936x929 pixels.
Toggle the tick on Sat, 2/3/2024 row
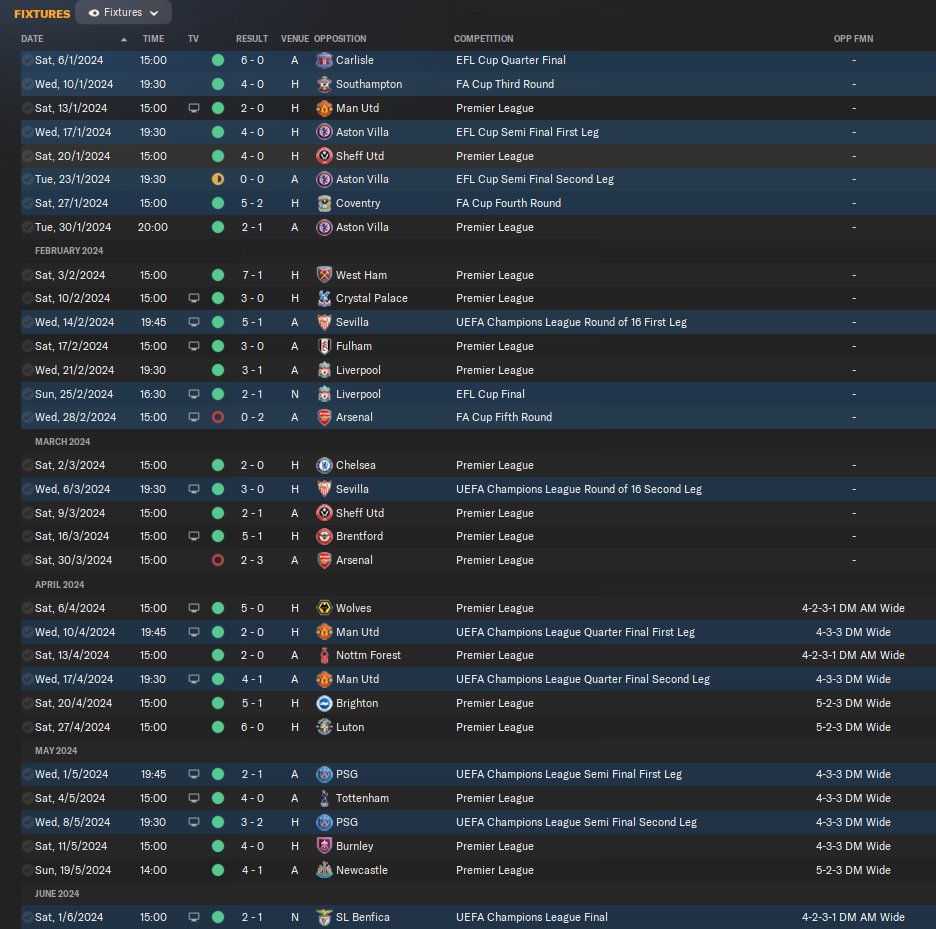click(x=27, y=465)
